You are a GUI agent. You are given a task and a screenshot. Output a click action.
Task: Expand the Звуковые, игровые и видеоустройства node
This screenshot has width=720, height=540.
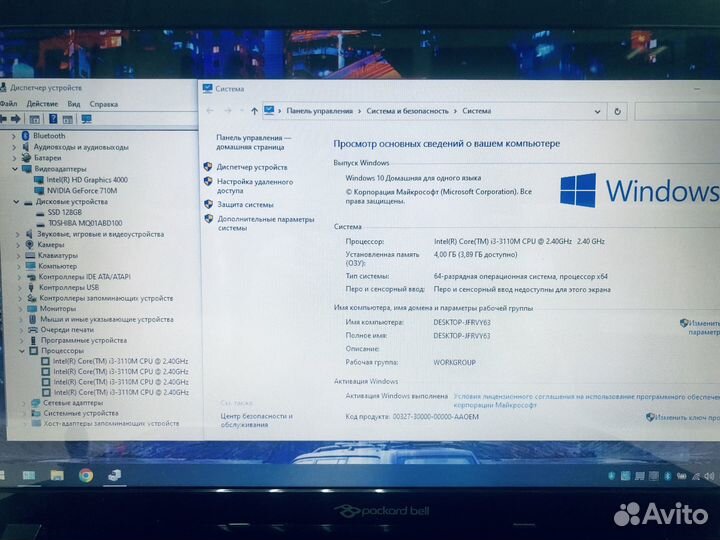tap(17, 234)
